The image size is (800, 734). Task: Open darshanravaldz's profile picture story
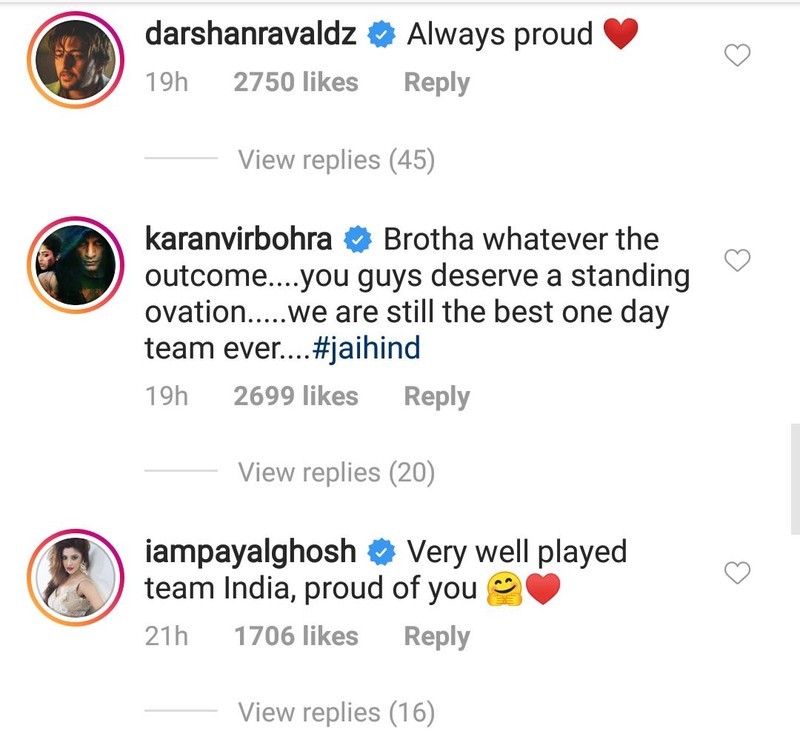(76, 60)
